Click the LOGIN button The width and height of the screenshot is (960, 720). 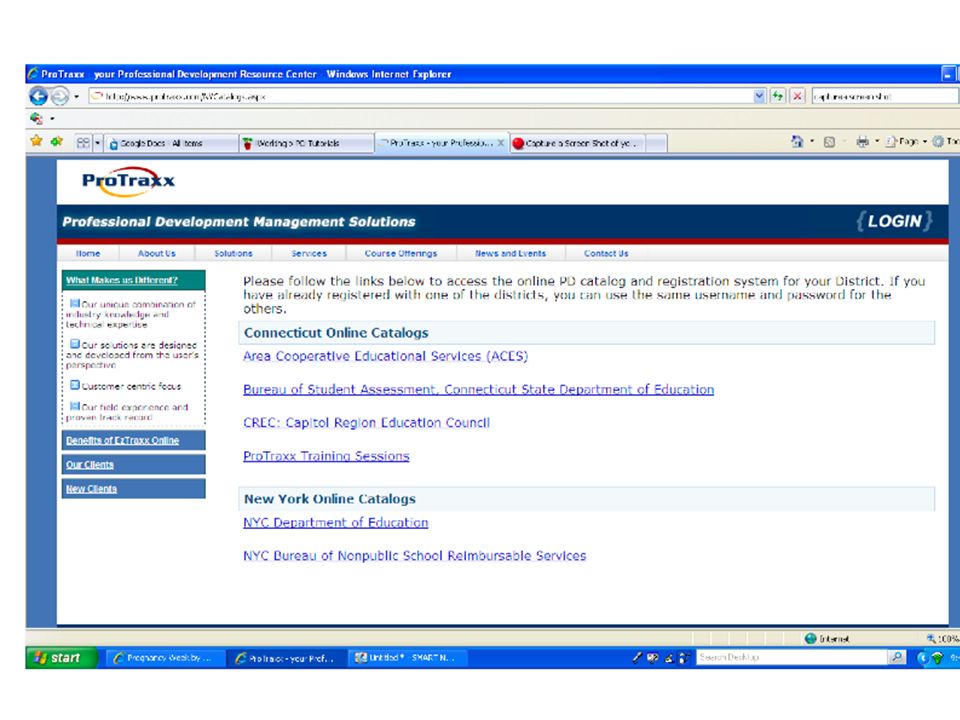click(894, 221)
